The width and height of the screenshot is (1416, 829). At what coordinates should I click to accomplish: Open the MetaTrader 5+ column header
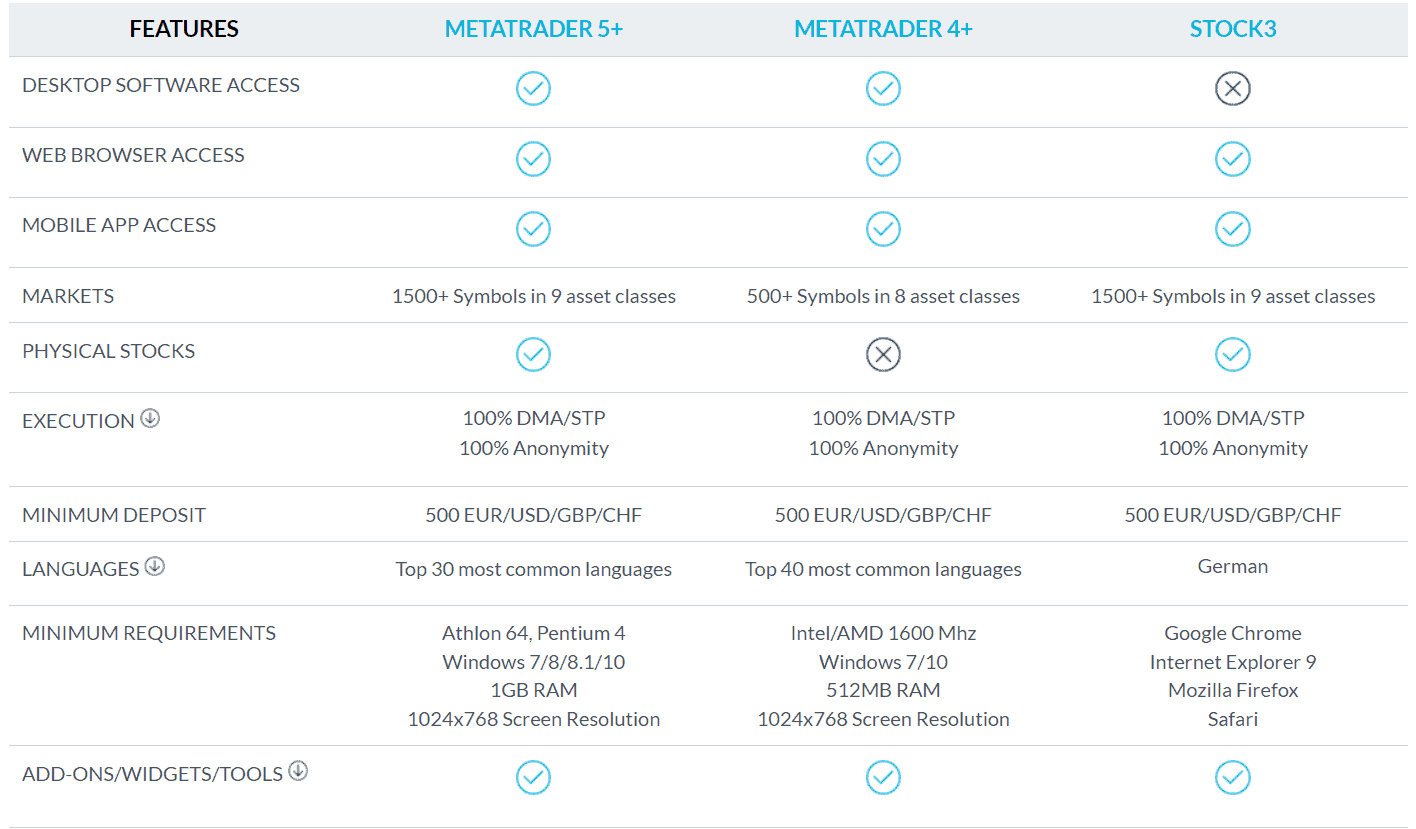pyautogui.click(x=534, y=29)
